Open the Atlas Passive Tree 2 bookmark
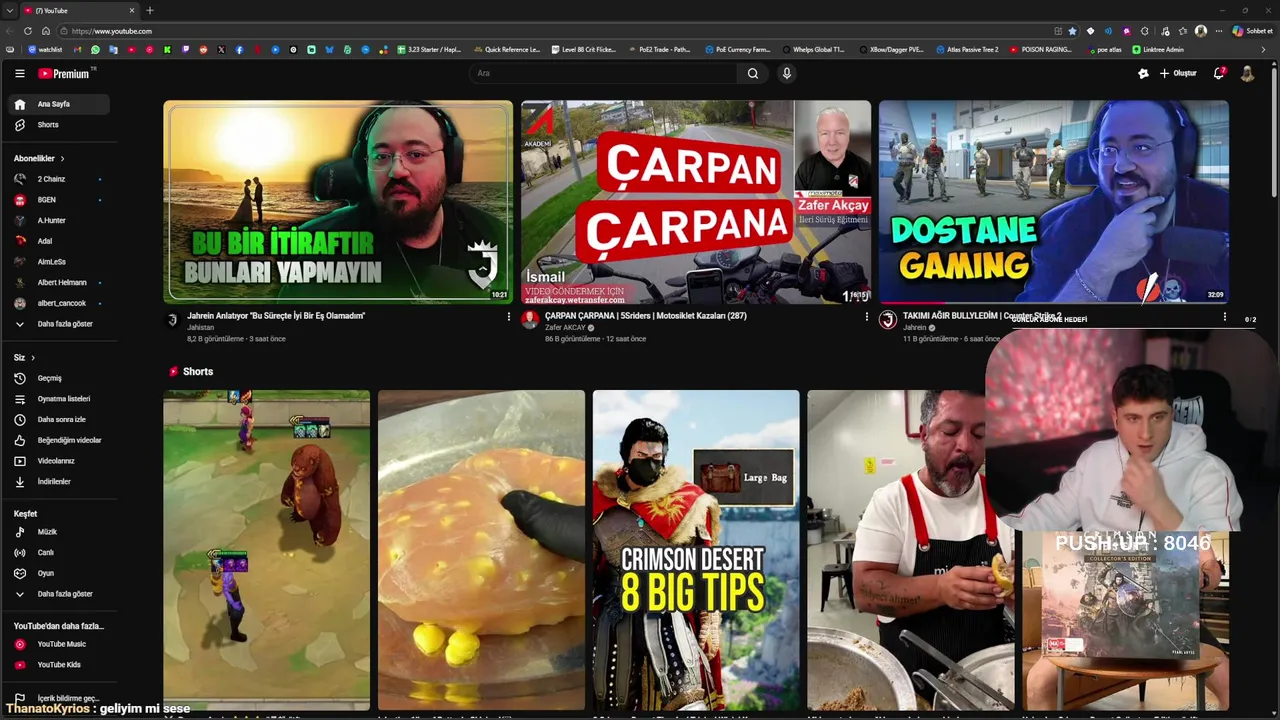 [967, 49]
